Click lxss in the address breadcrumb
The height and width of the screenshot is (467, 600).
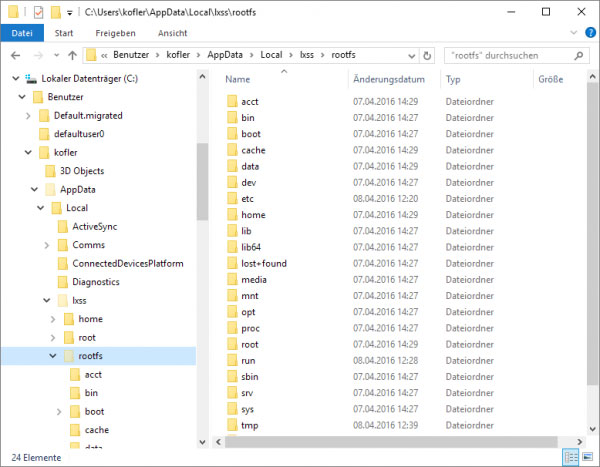[307, 55]
